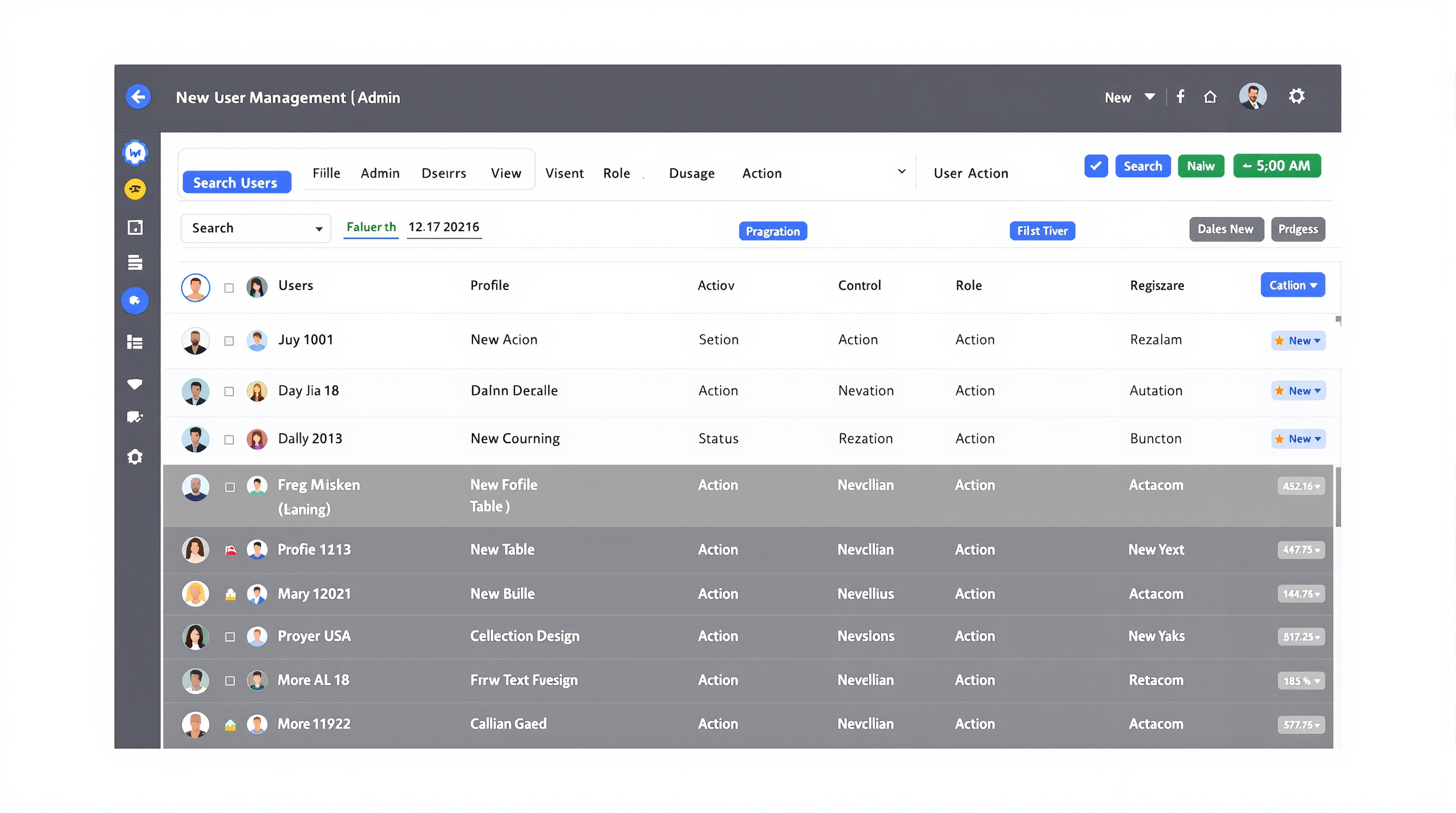The image size is (1456, 813).
Task: Click the sidebar gear settings icon
Action: point(134,457)
